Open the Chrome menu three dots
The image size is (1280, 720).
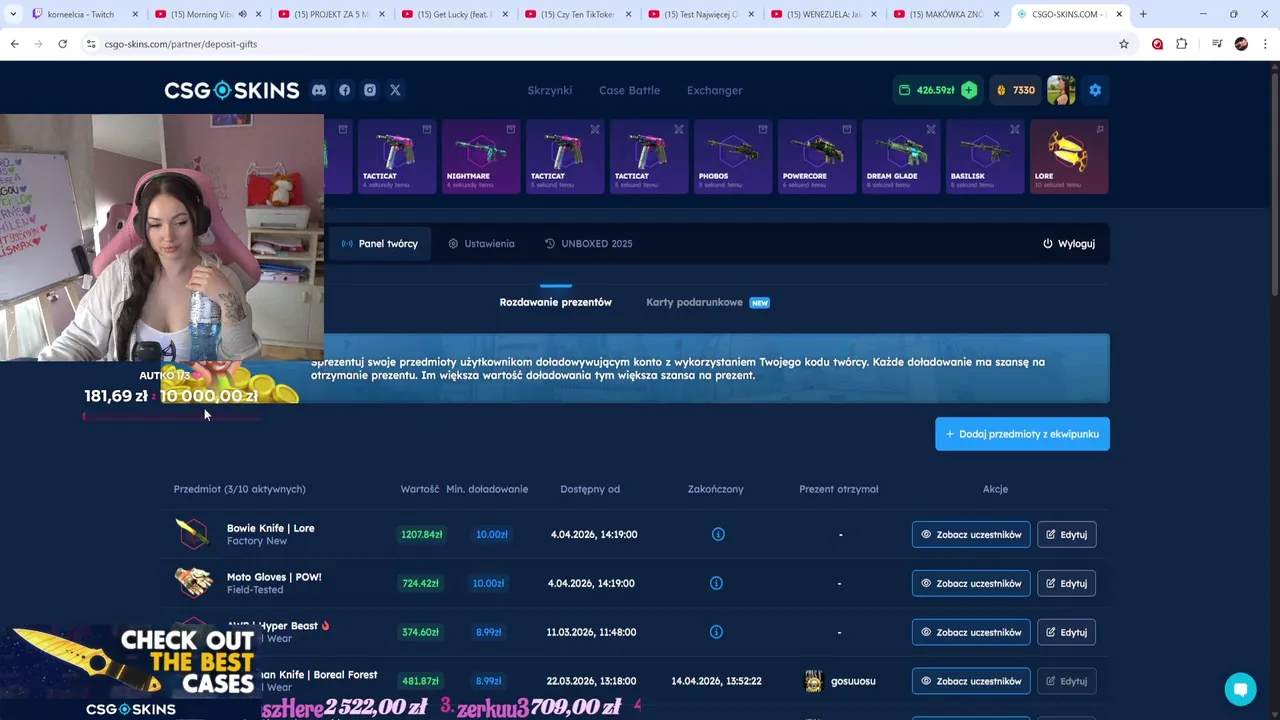point(1266,44)
